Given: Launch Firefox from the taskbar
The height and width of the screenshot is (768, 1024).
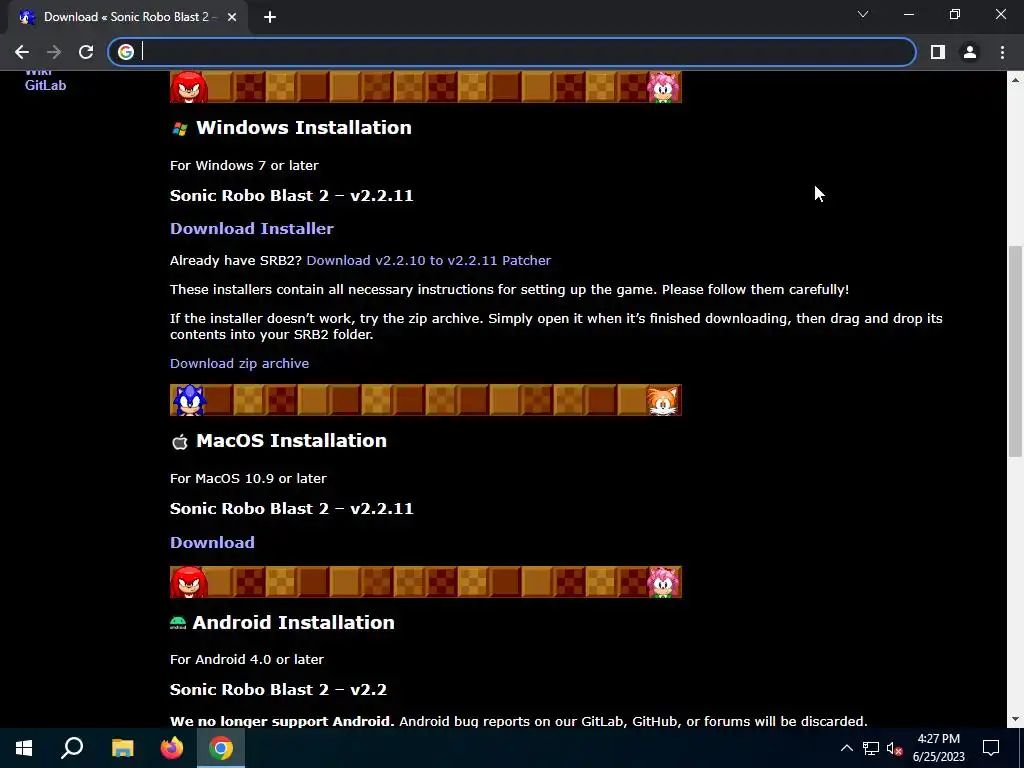Looking at the screenshot, I should click(x=172, y=748).
